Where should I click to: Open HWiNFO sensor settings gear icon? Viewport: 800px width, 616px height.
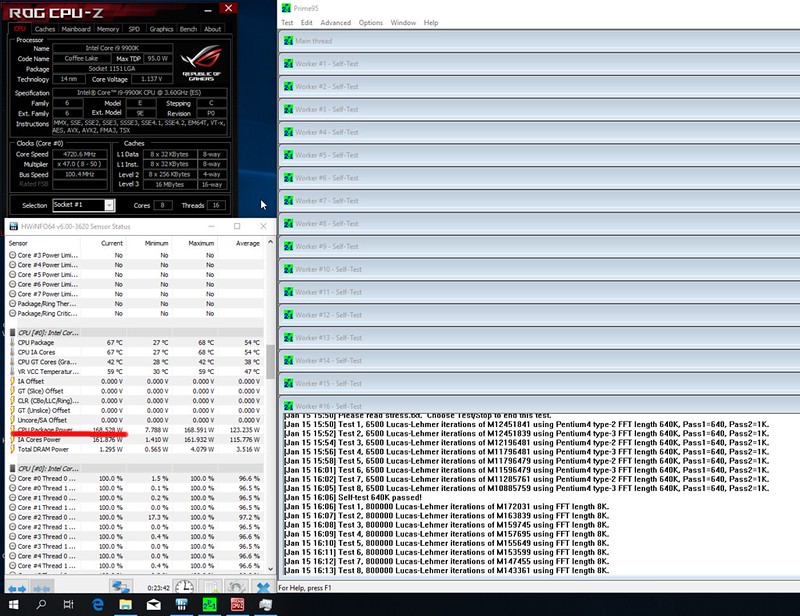click(236, 588)
